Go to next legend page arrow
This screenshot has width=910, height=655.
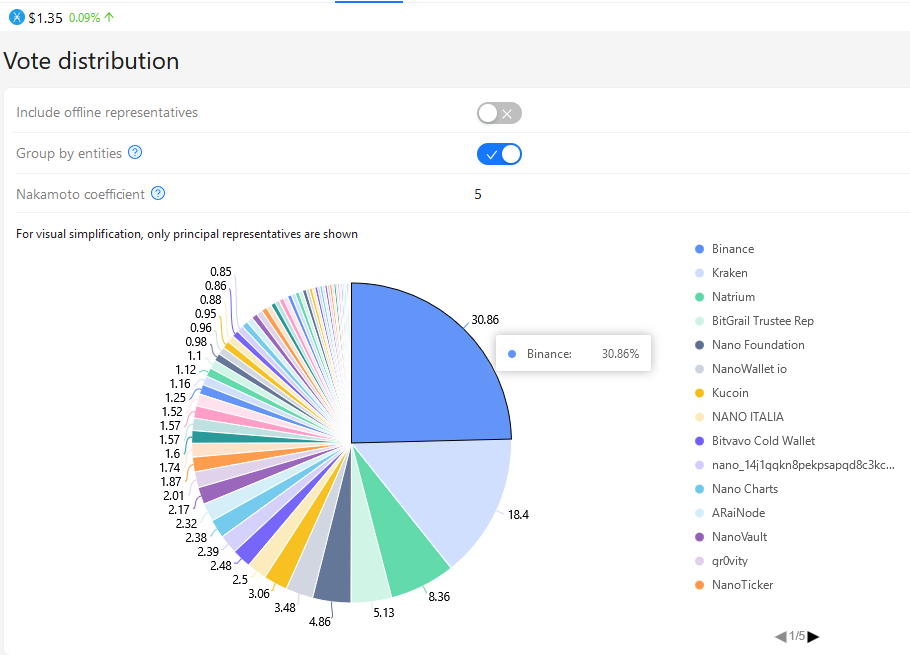pyautogui.click(x=813, y=636)
